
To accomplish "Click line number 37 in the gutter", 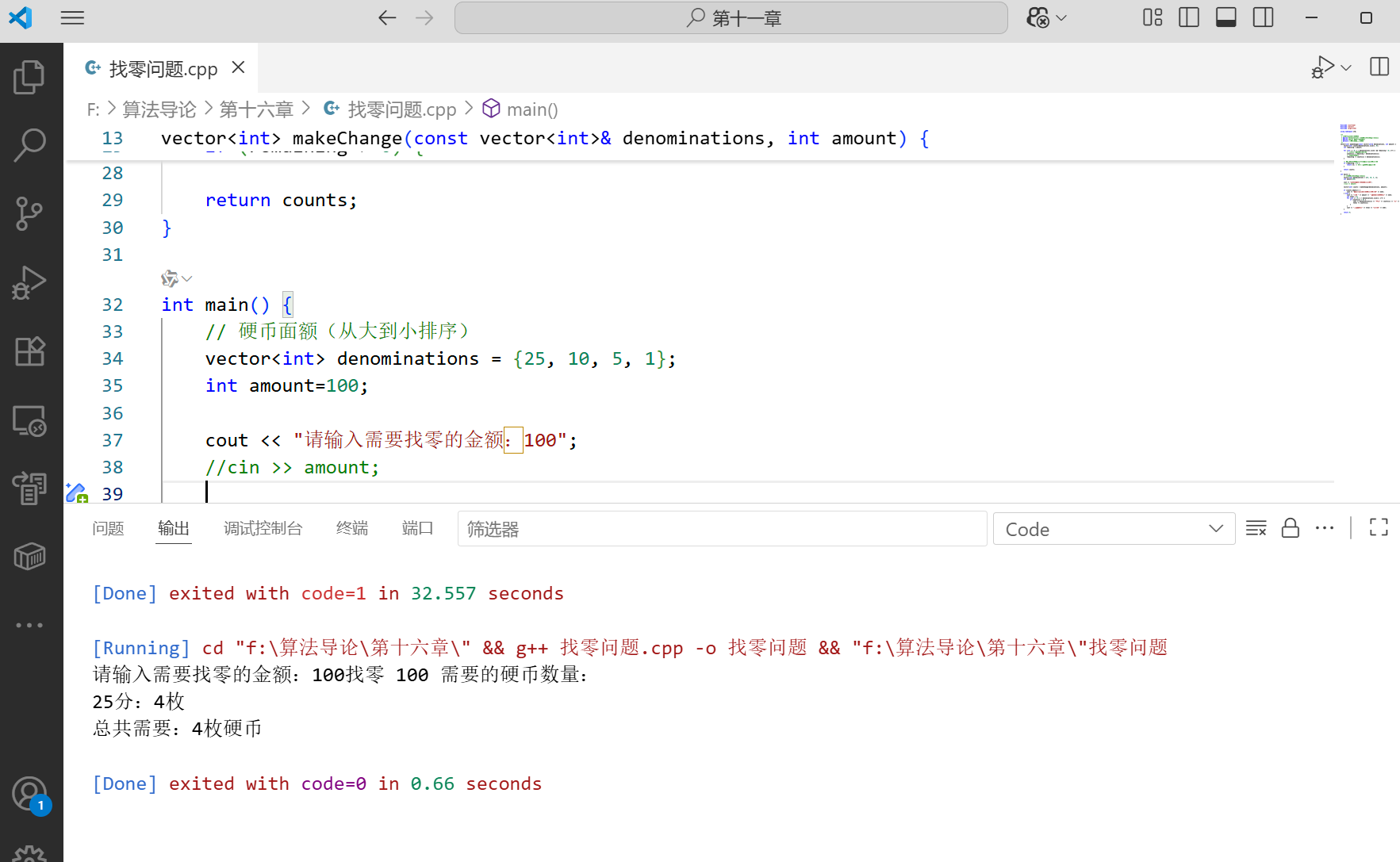I will pyautogui.click(x=113, y=440).
